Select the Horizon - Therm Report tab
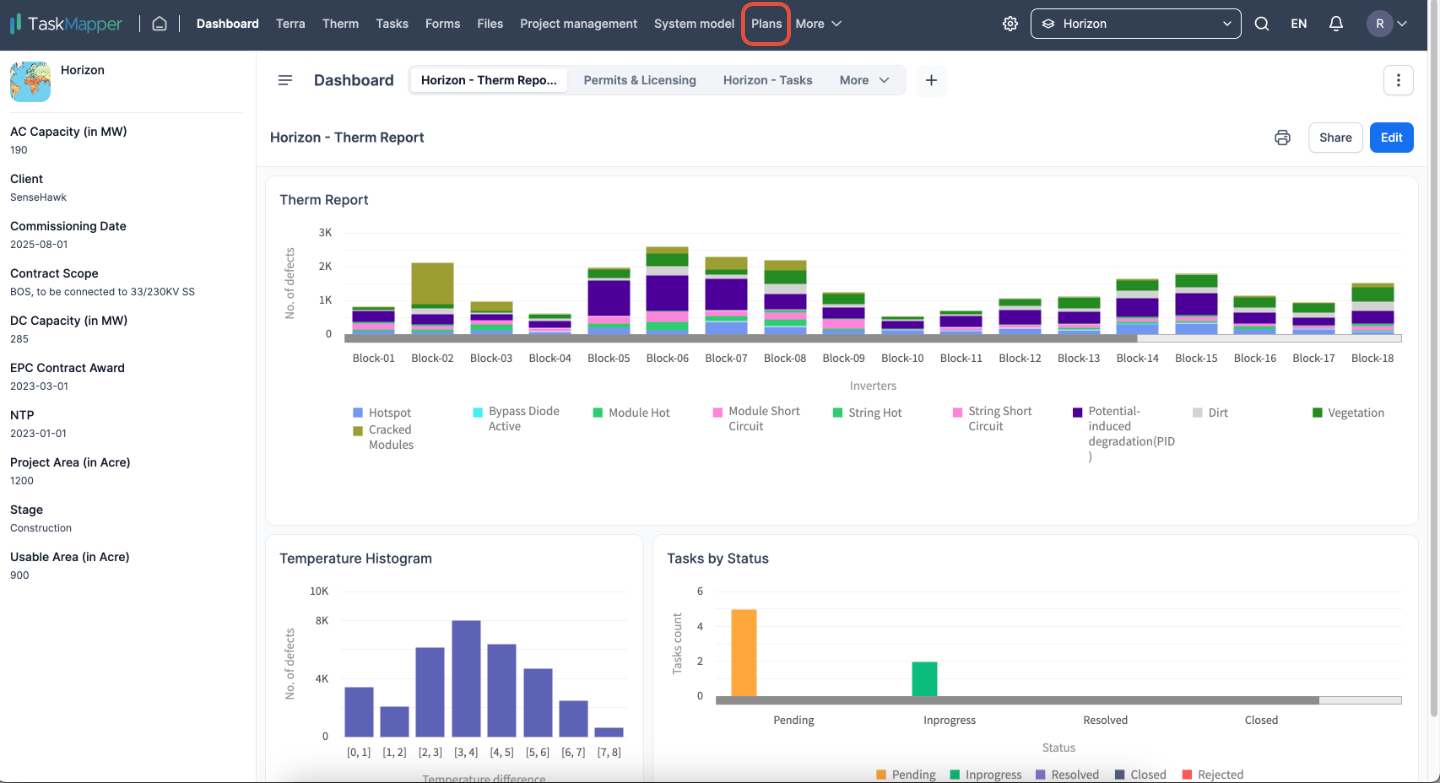This screenshot has height=783, width=1440. click(x=489, y=80)
